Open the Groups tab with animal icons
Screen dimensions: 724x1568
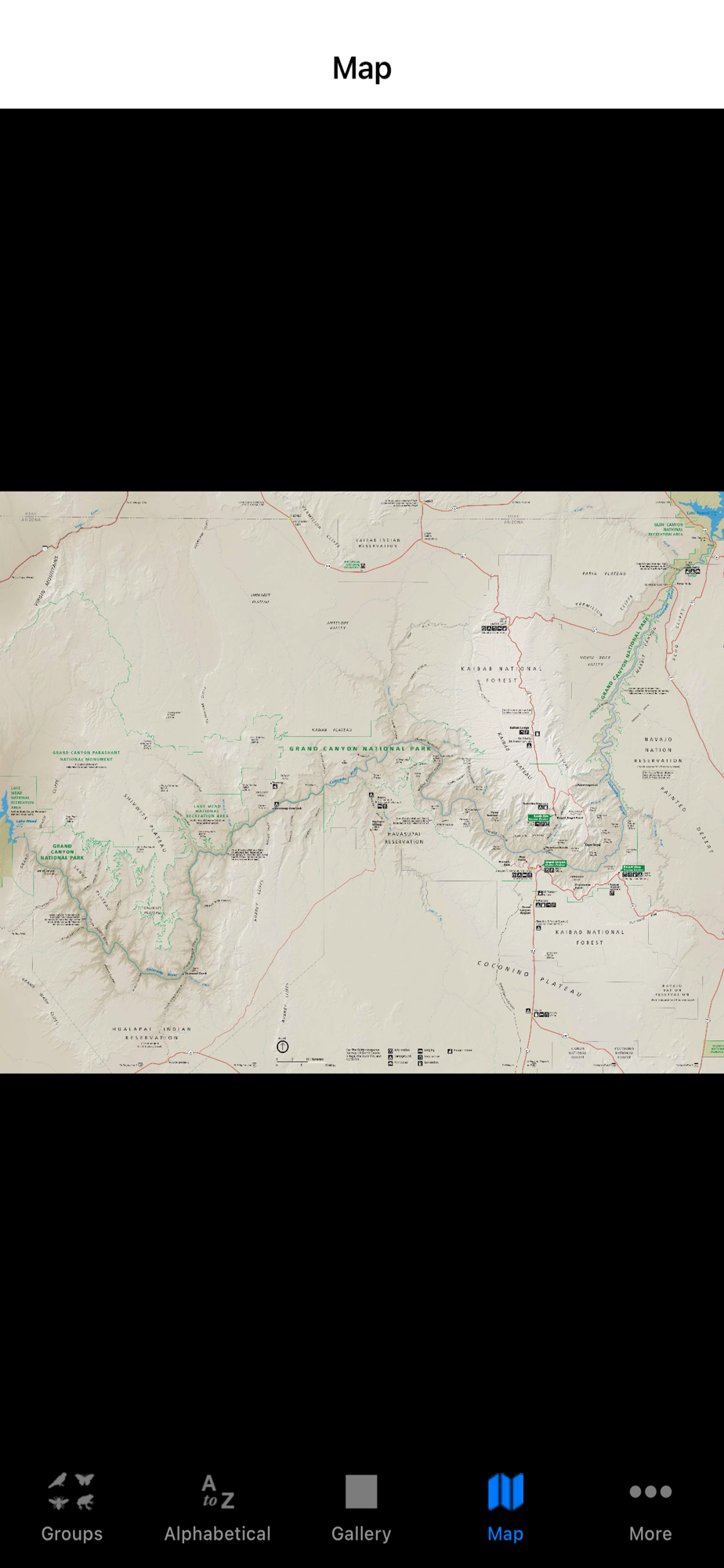71,1508
